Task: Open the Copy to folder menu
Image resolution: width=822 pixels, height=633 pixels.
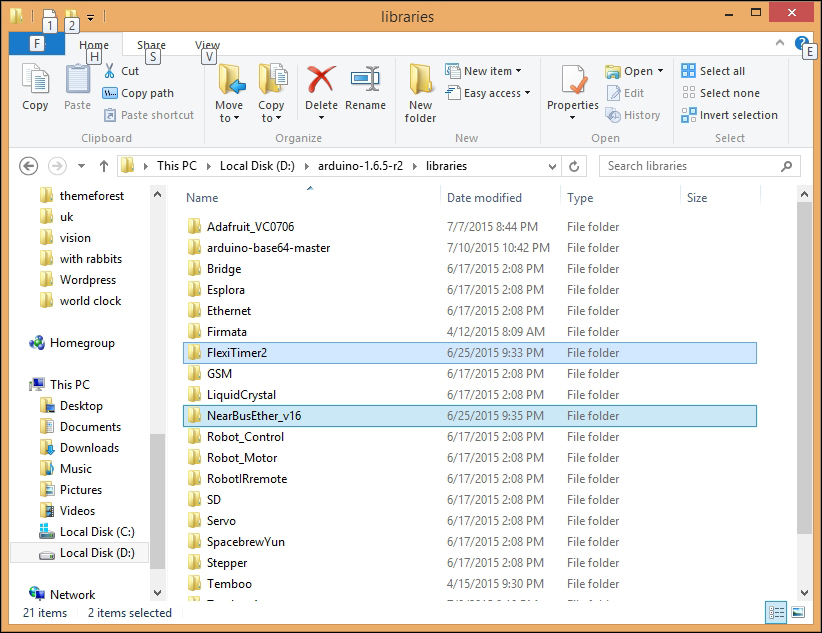Action: 272,93
